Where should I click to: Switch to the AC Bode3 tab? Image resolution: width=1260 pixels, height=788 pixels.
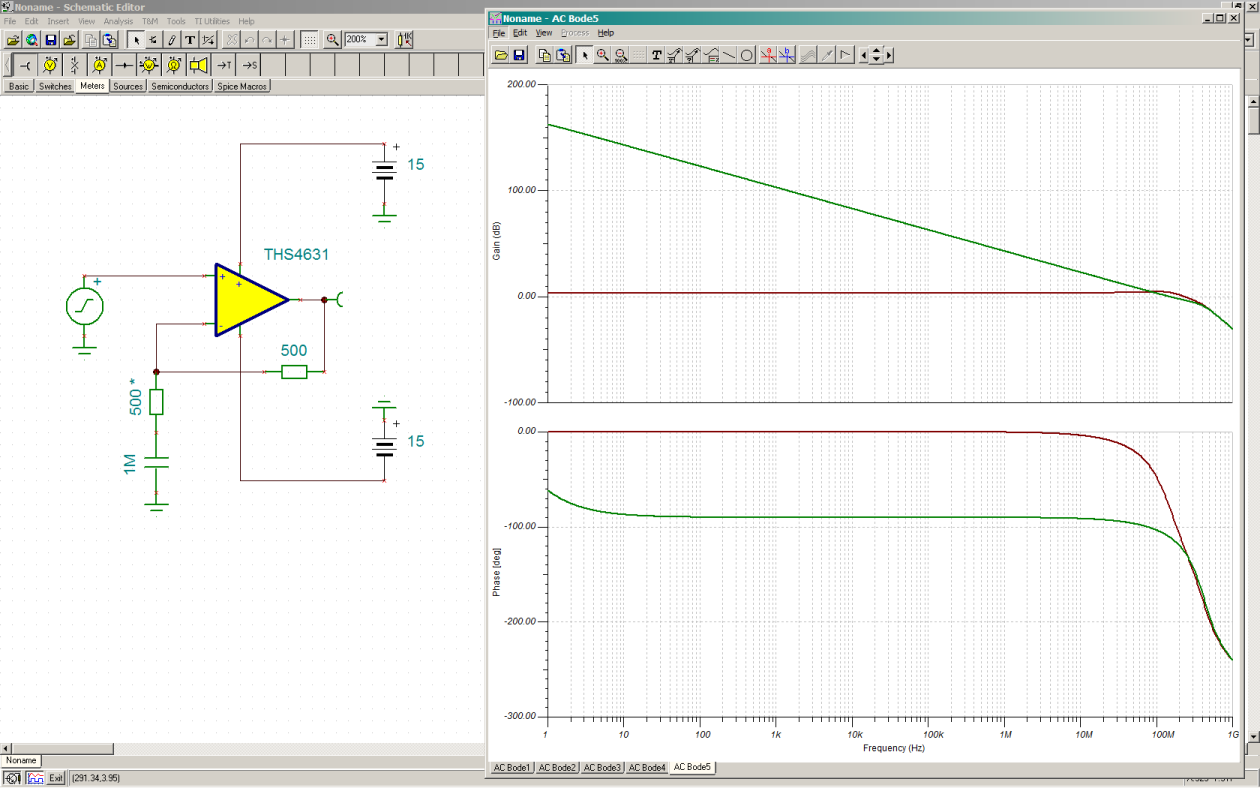pos(602,768)
